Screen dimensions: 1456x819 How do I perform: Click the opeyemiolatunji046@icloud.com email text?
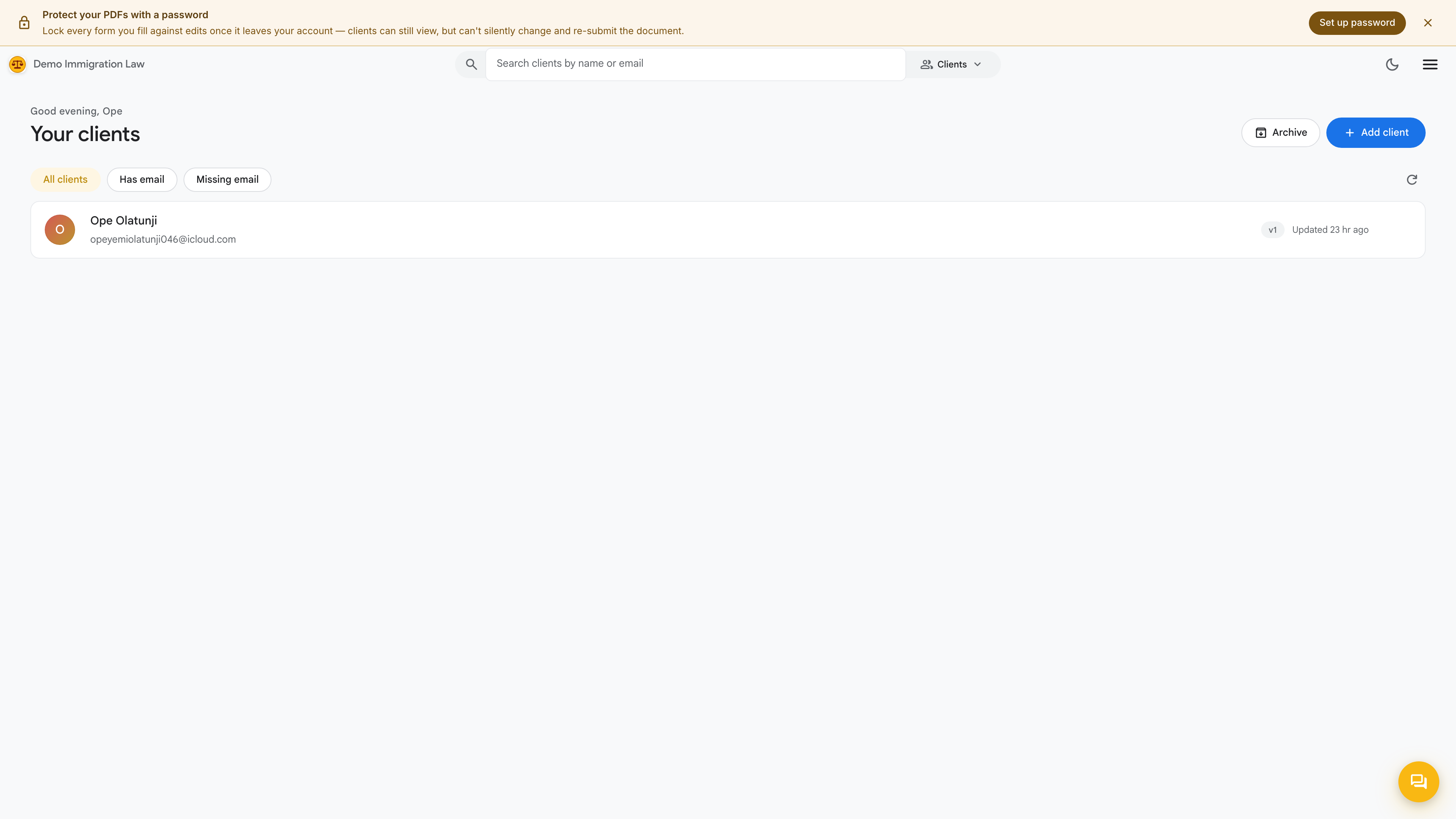163,239
